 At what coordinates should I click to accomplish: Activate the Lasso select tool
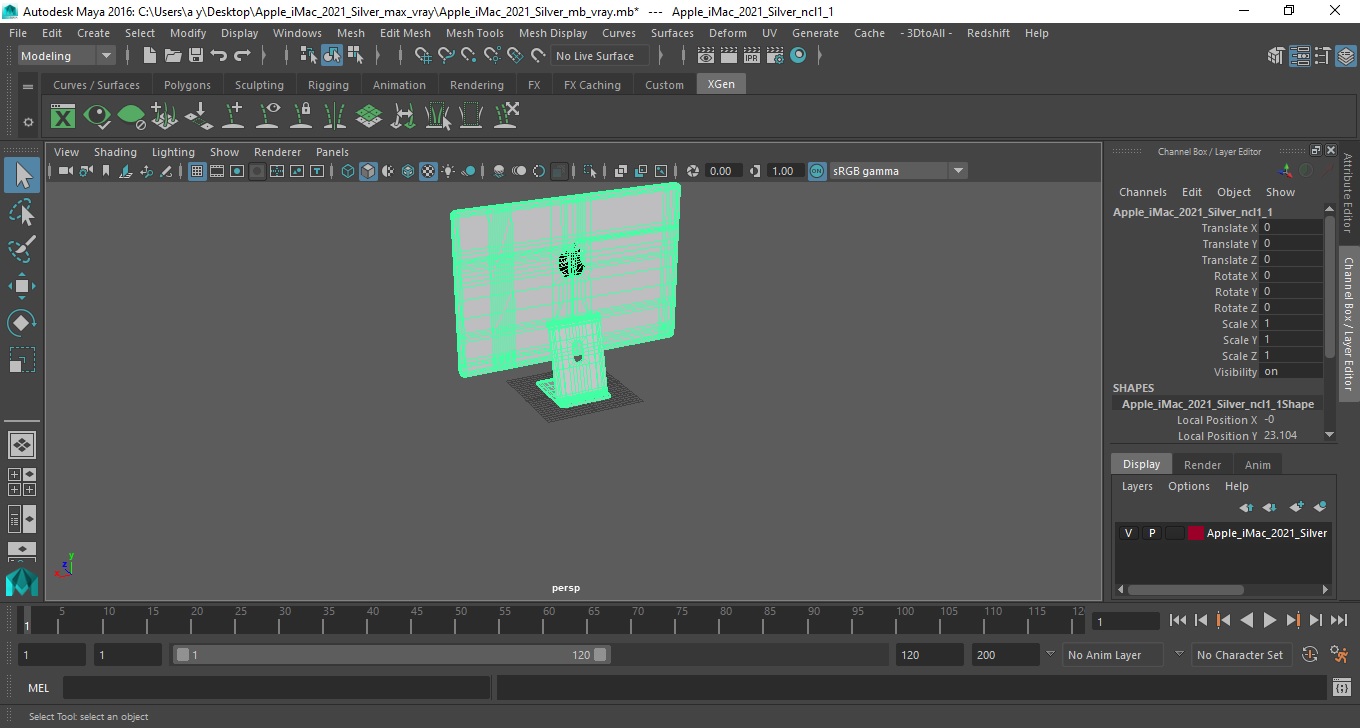coord(22,213)
